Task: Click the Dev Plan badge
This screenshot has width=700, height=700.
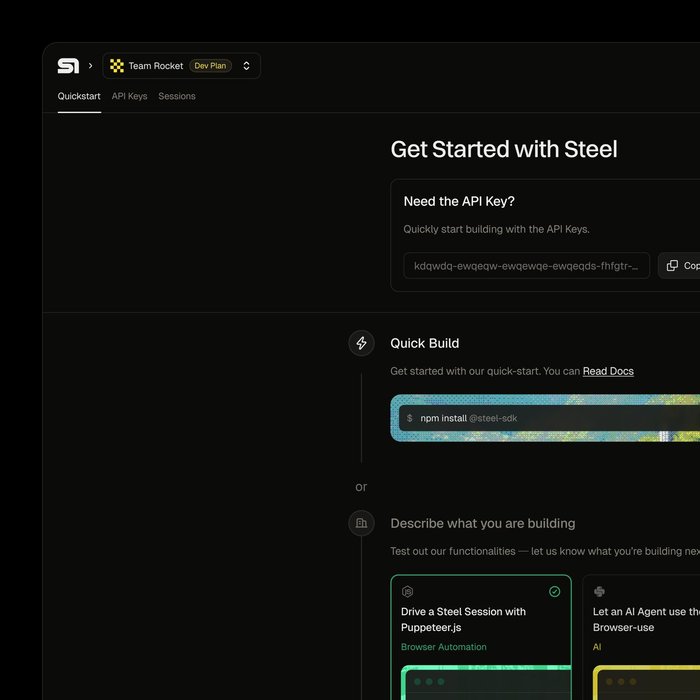Action: point(210,66)
